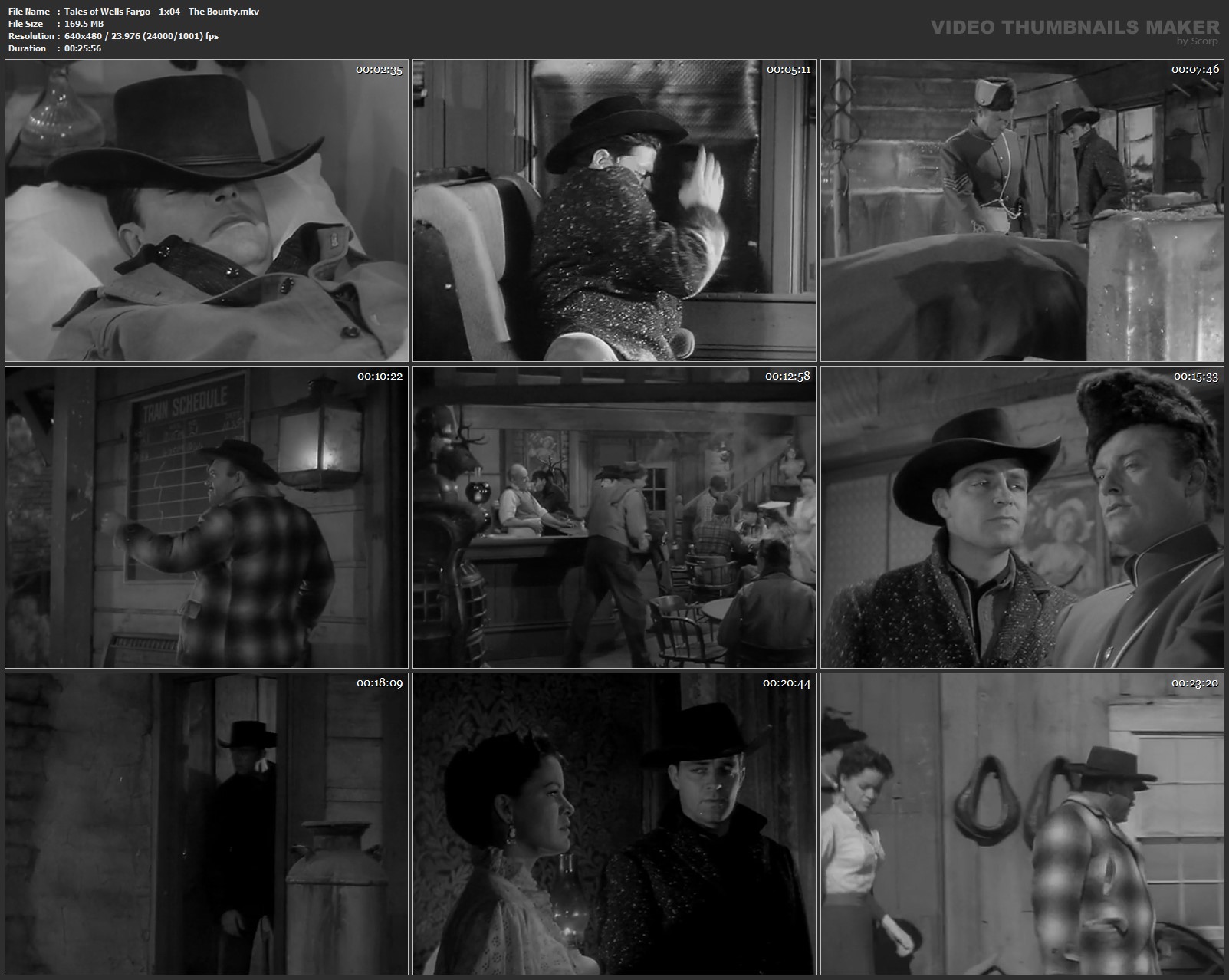Image resolution: width=1229 pixels, height=980 pixels.
Task: Open the thumbnail at 00:07:46
Action: pos(1022,210)
